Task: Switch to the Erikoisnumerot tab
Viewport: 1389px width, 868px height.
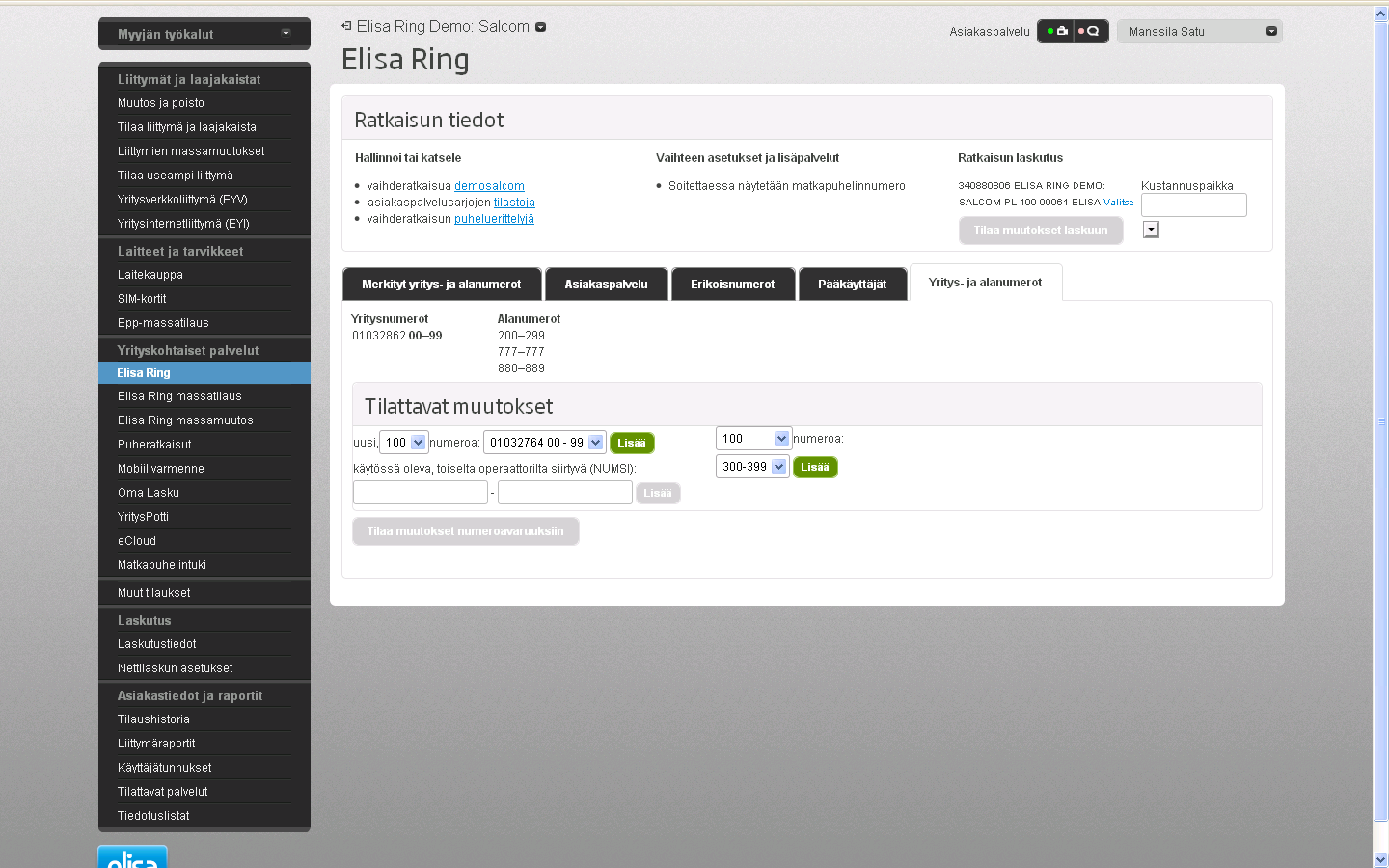Action: point(733,285)
